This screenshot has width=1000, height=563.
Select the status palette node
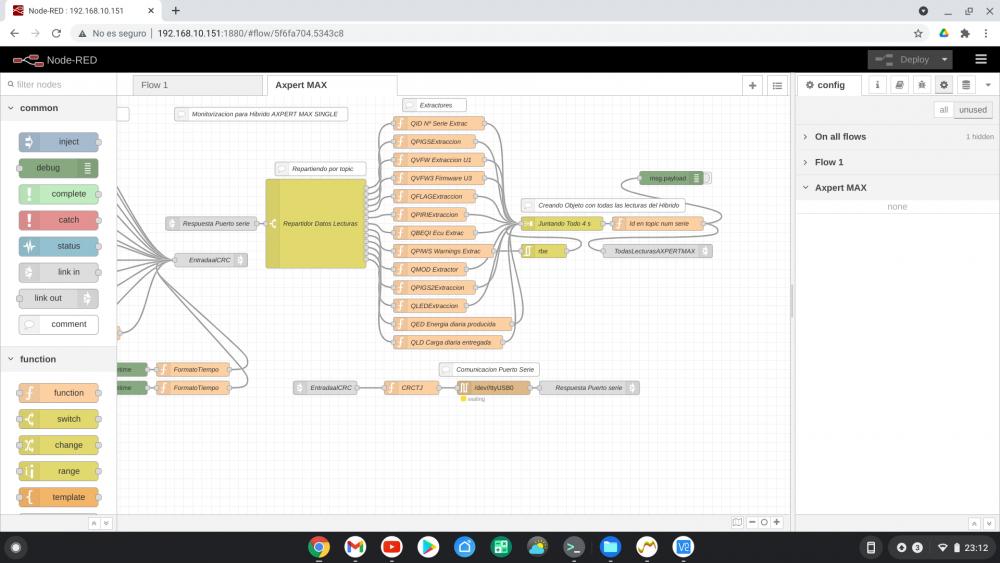(x=59, y=246)
